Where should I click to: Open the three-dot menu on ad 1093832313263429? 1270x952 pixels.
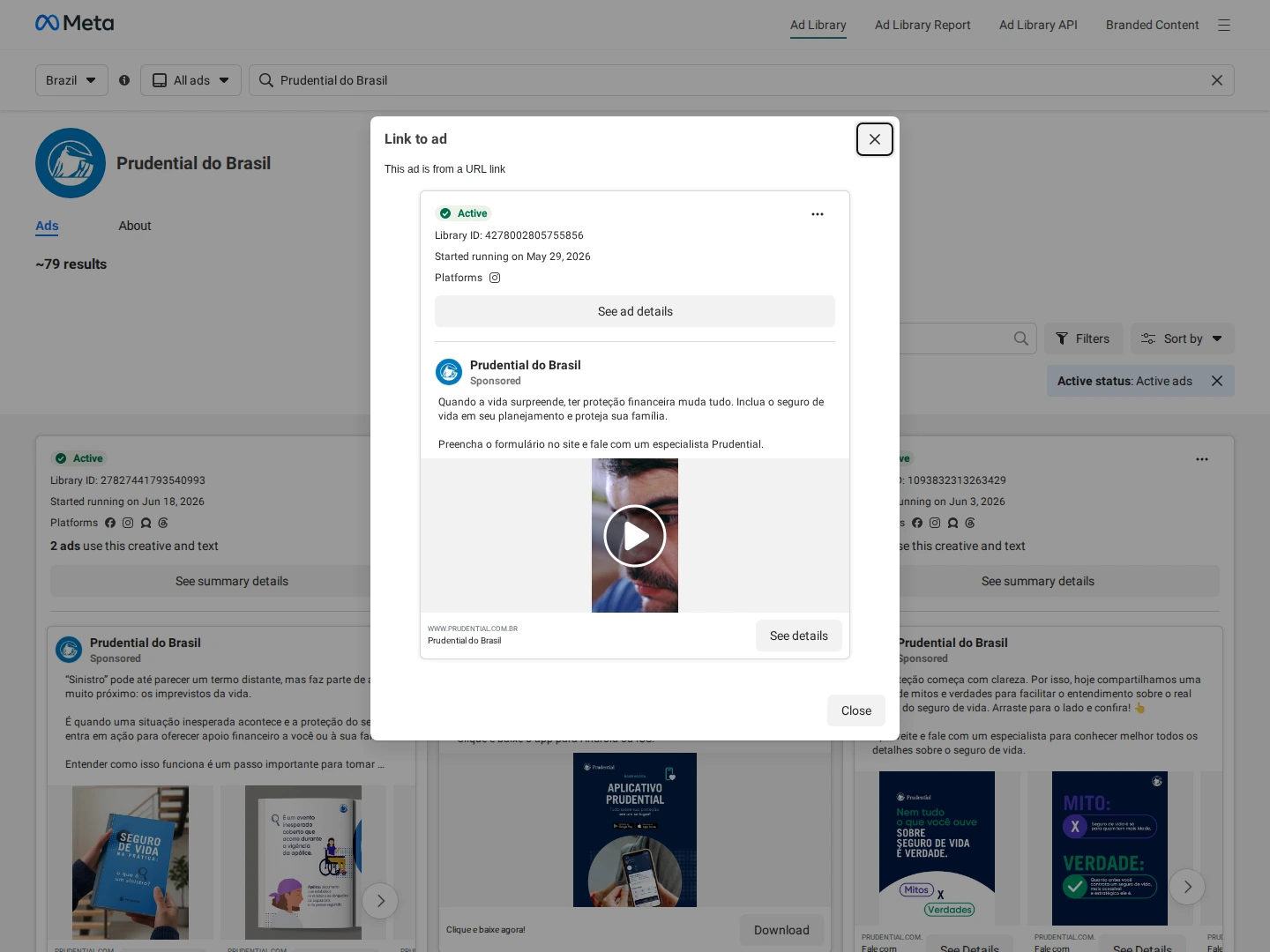(x=1202, y=459)
